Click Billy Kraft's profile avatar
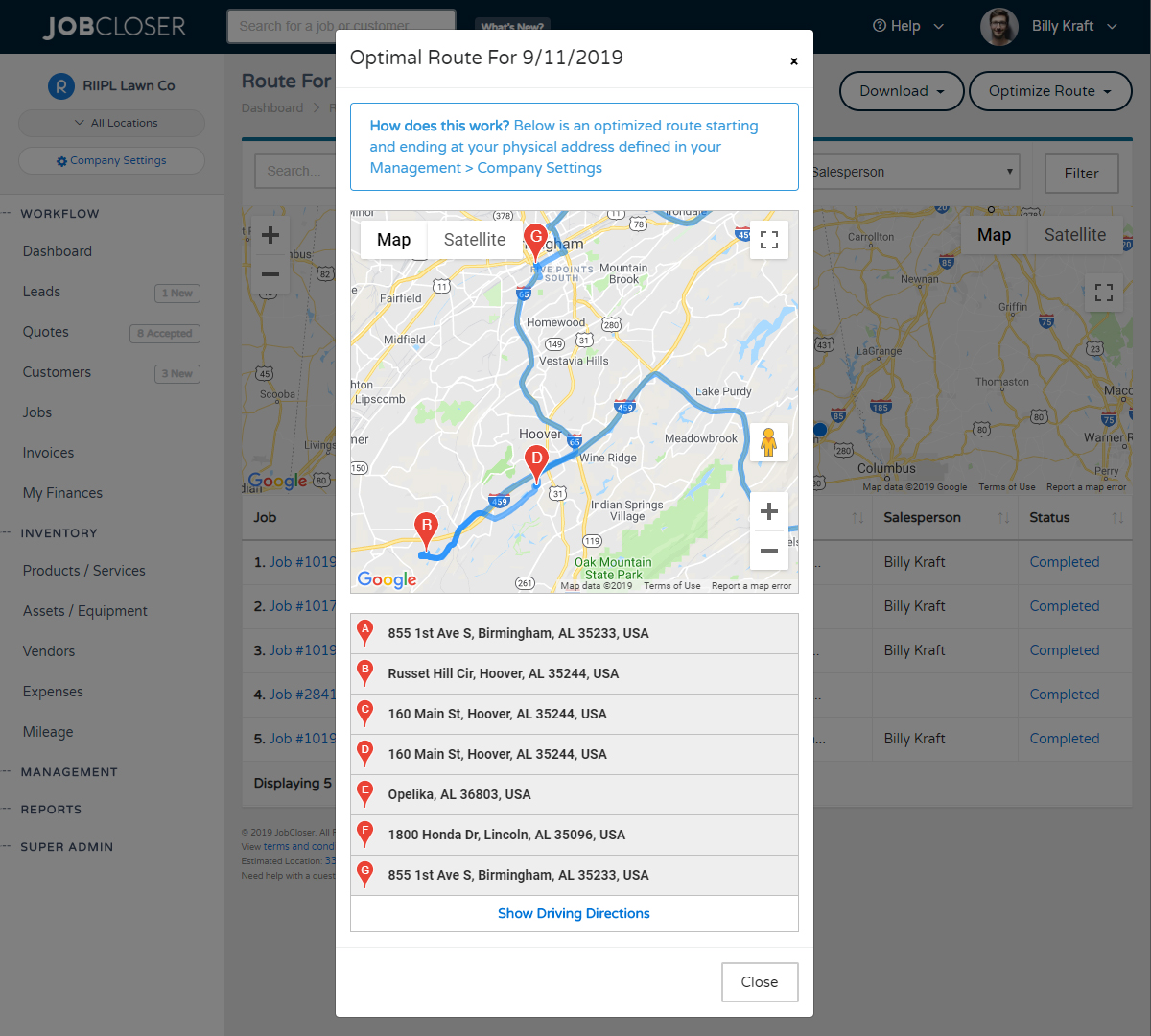This screenshot has height=1036, width=1151. click(x=998, y=26)
